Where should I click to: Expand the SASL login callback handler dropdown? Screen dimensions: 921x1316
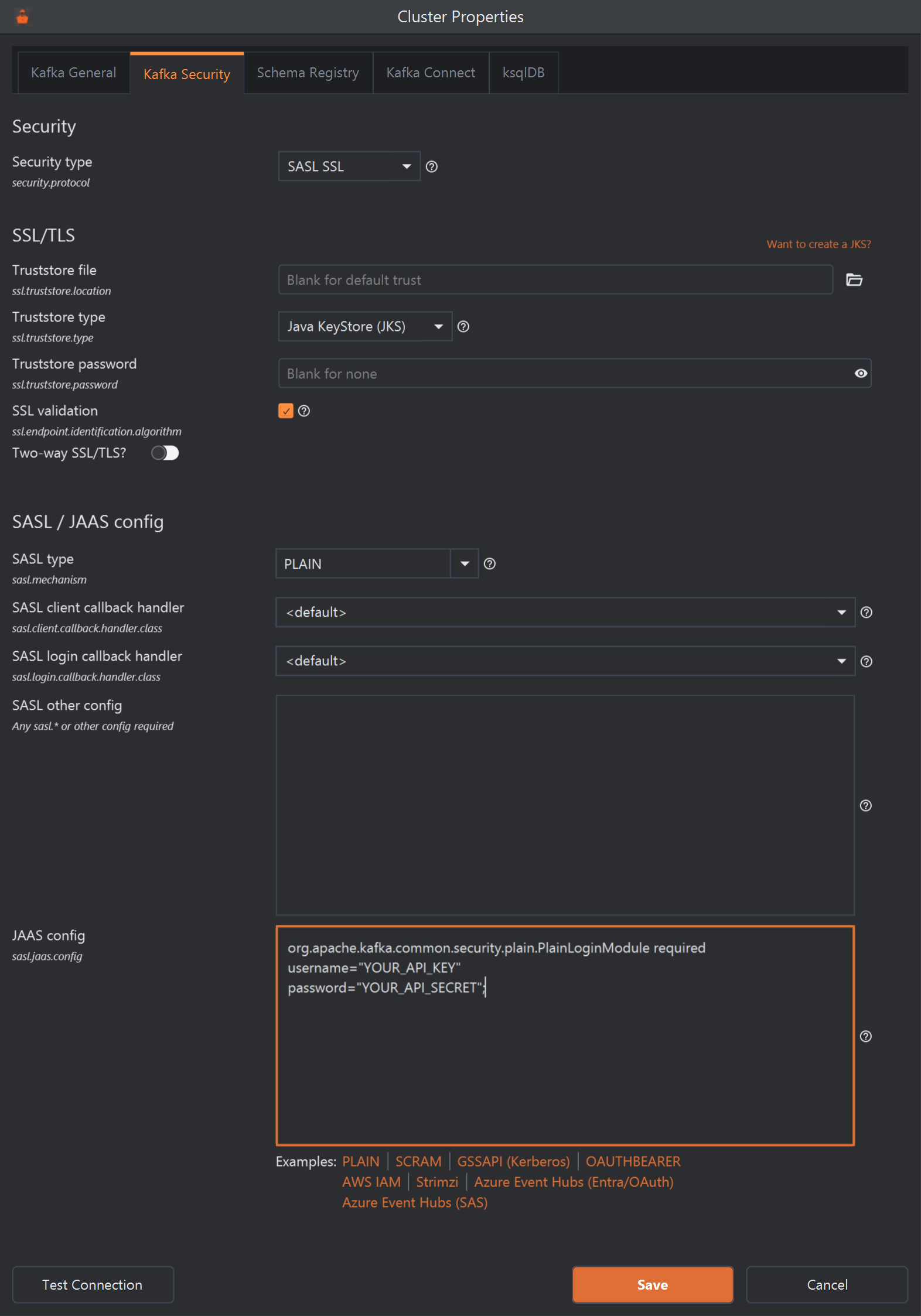point(565,661)
